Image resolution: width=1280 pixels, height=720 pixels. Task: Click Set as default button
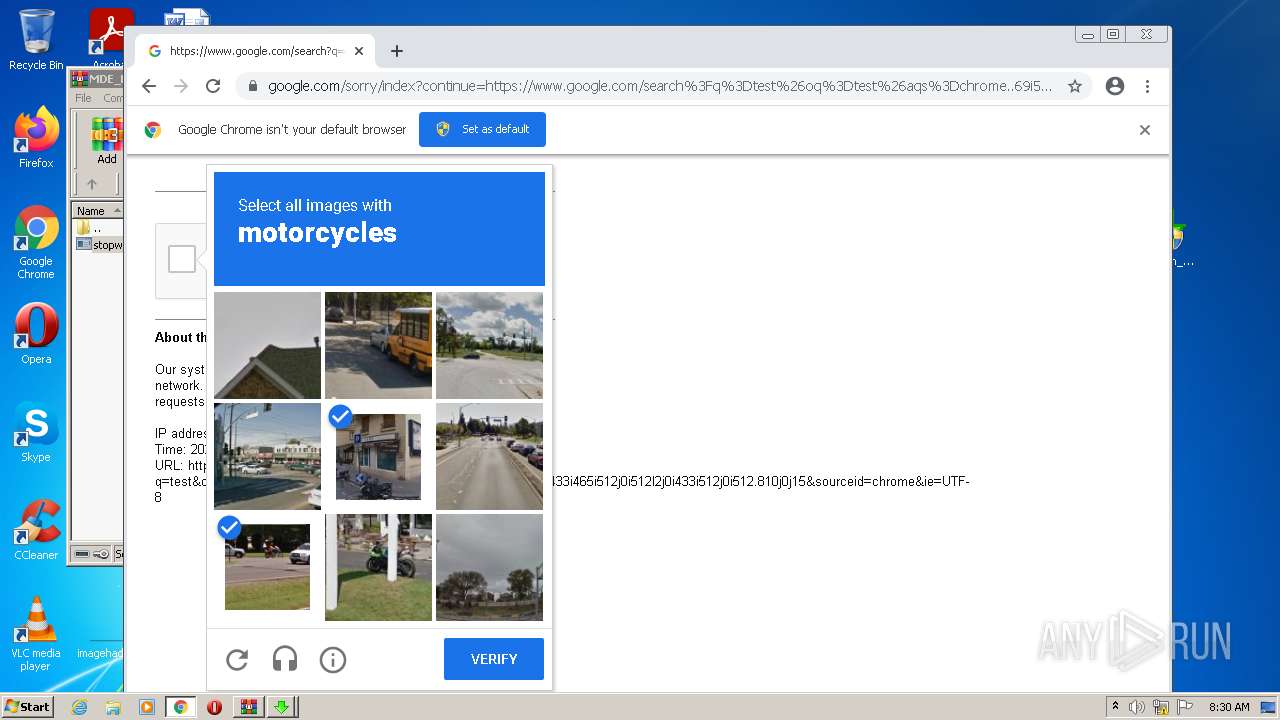(x=482, y=129)
